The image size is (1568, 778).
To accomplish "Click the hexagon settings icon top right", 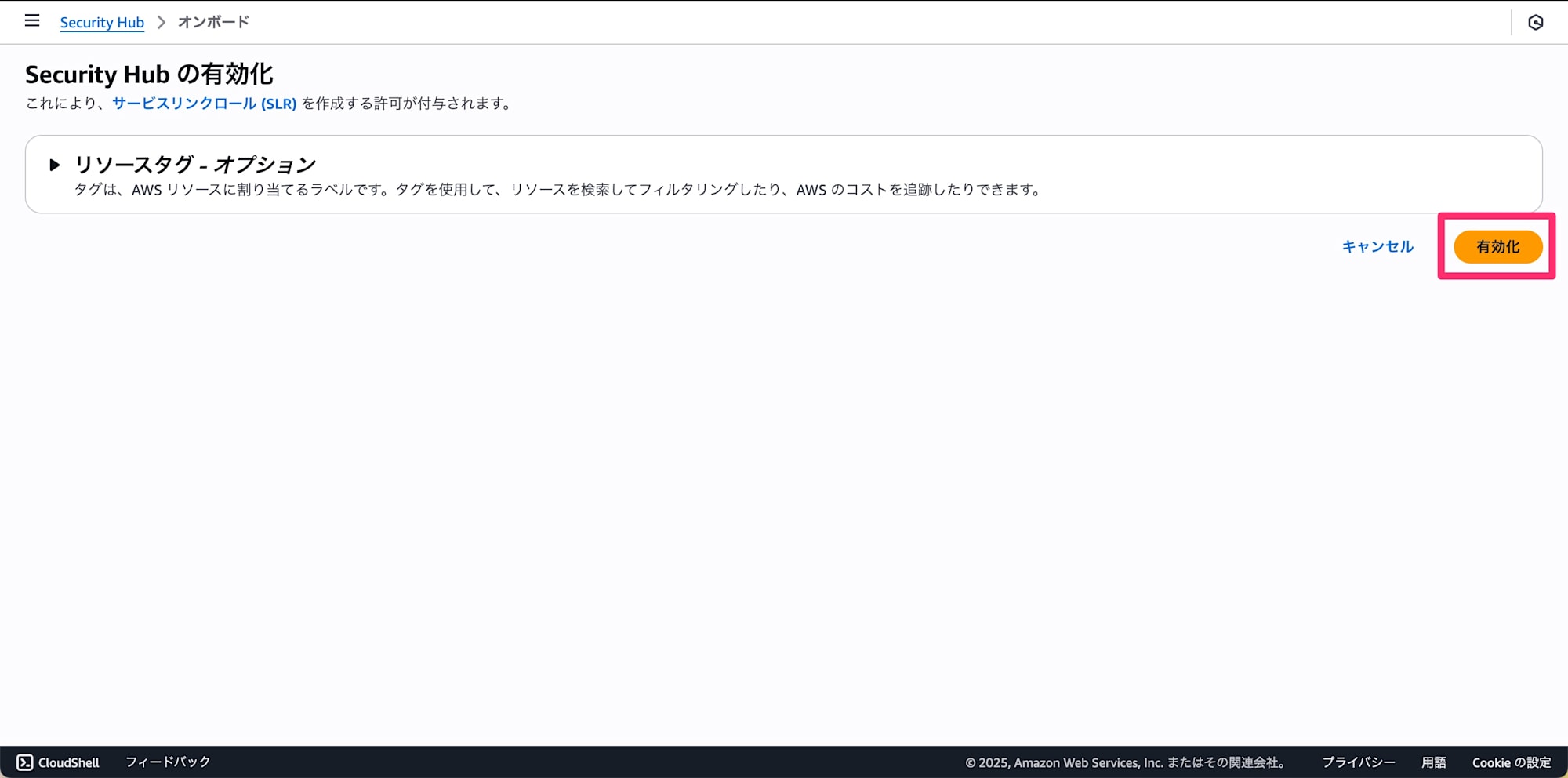I will (x=1535, y=22).
